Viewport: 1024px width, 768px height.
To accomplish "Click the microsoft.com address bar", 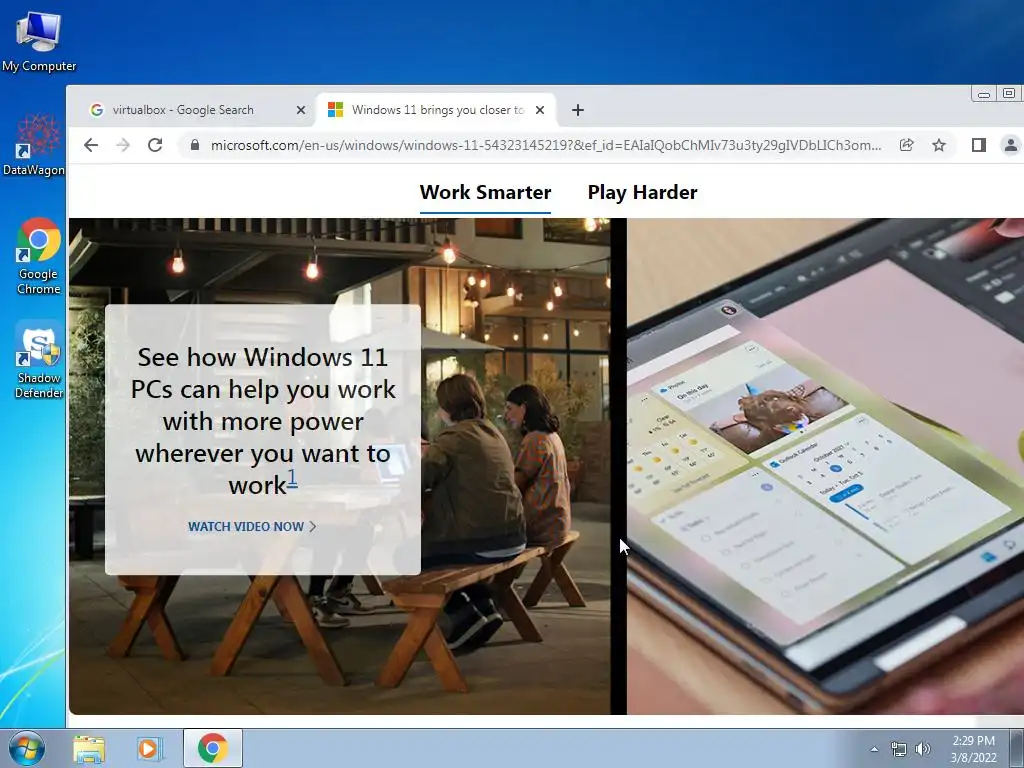I will pyautogui.click(x=545, y=145).
